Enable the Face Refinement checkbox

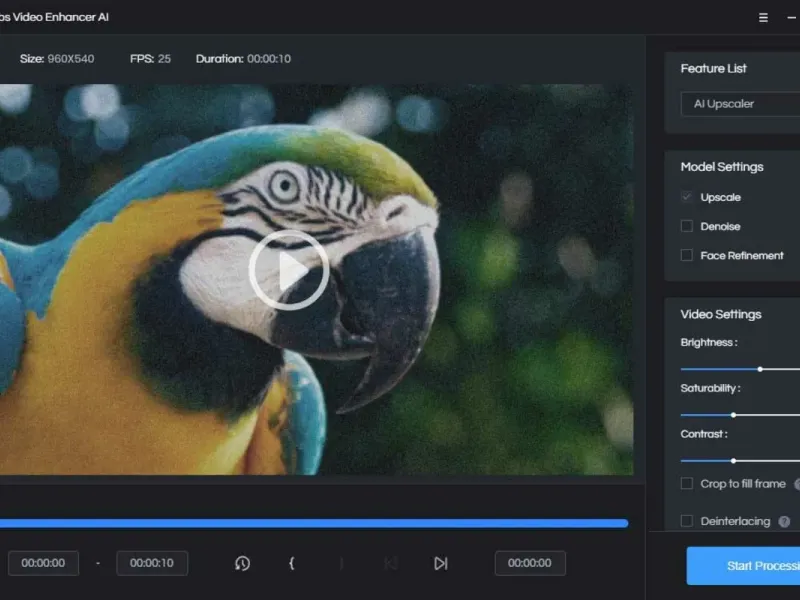687,255
